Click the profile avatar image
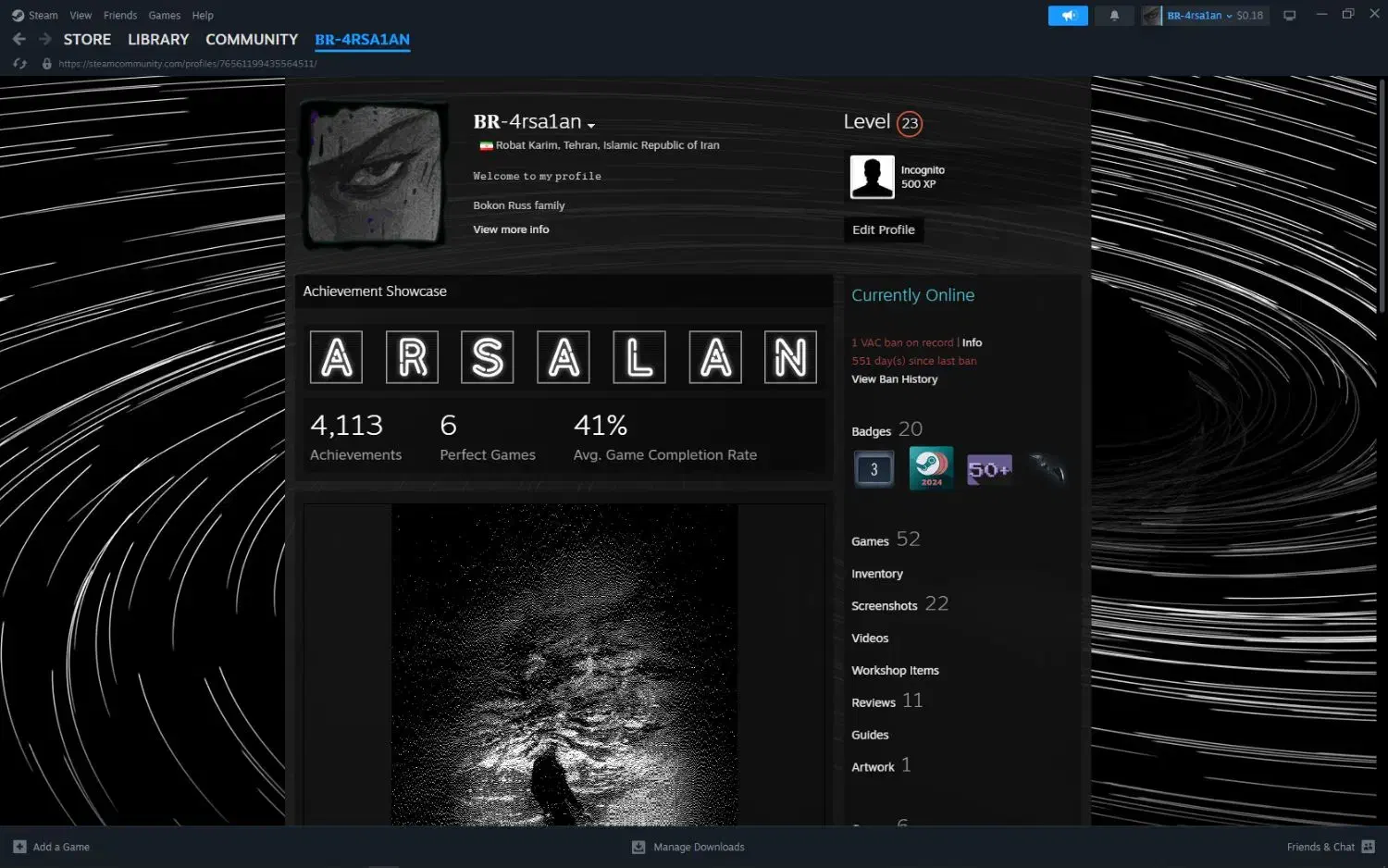This screenshot has height=868, width=1388. pyautogui.click(x=374, y=175)
